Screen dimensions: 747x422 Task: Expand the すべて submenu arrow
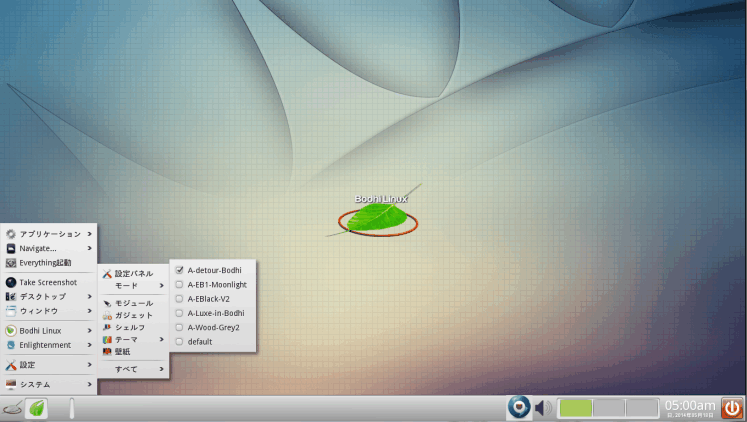tap(162, 369)
